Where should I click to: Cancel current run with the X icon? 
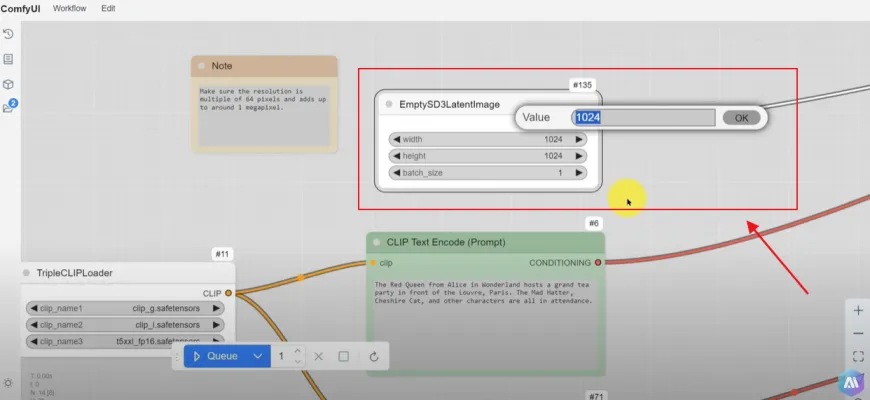point(319,356)
